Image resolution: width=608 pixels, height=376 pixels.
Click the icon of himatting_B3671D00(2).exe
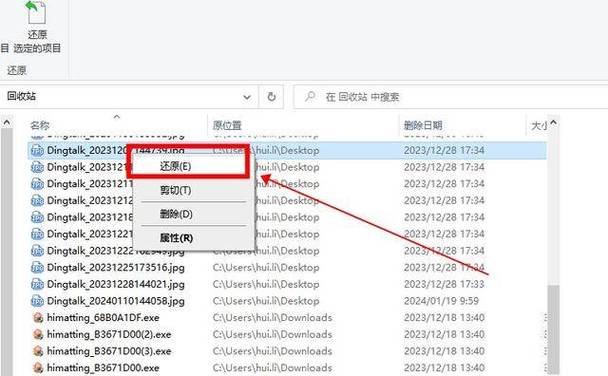38,335
